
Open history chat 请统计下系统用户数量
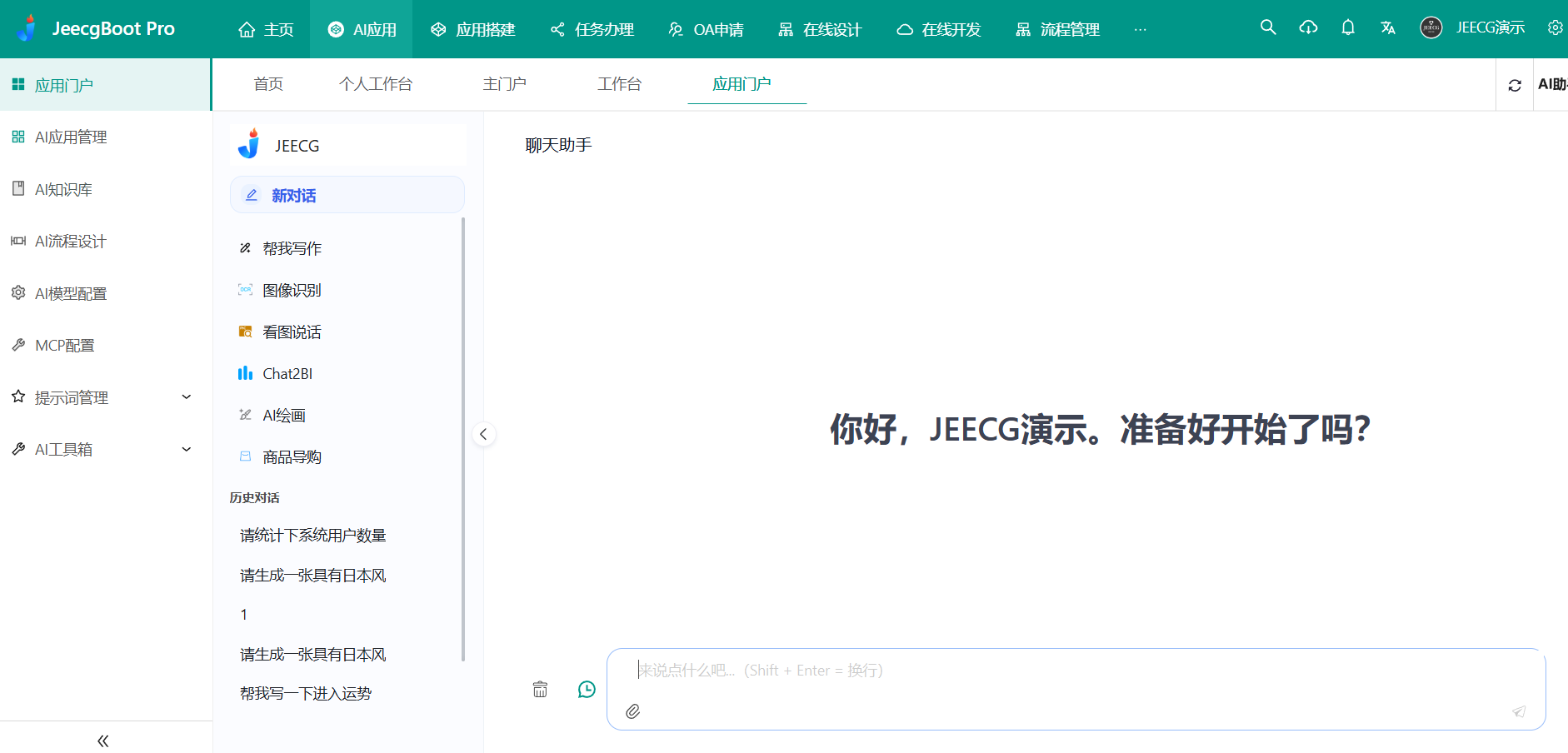312,535
